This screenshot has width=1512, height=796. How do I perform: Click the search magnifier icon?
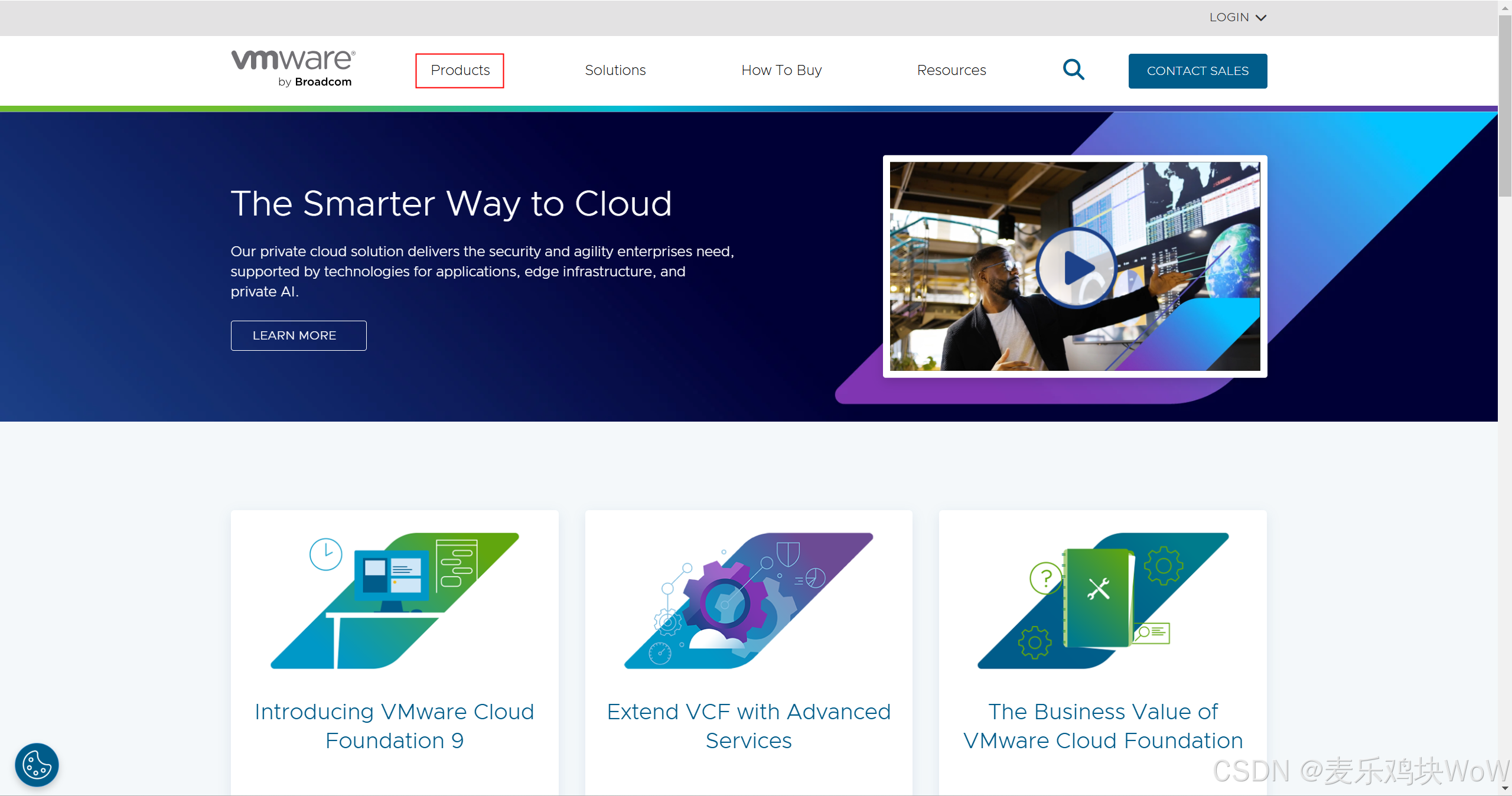click(x=1073, y=70)
